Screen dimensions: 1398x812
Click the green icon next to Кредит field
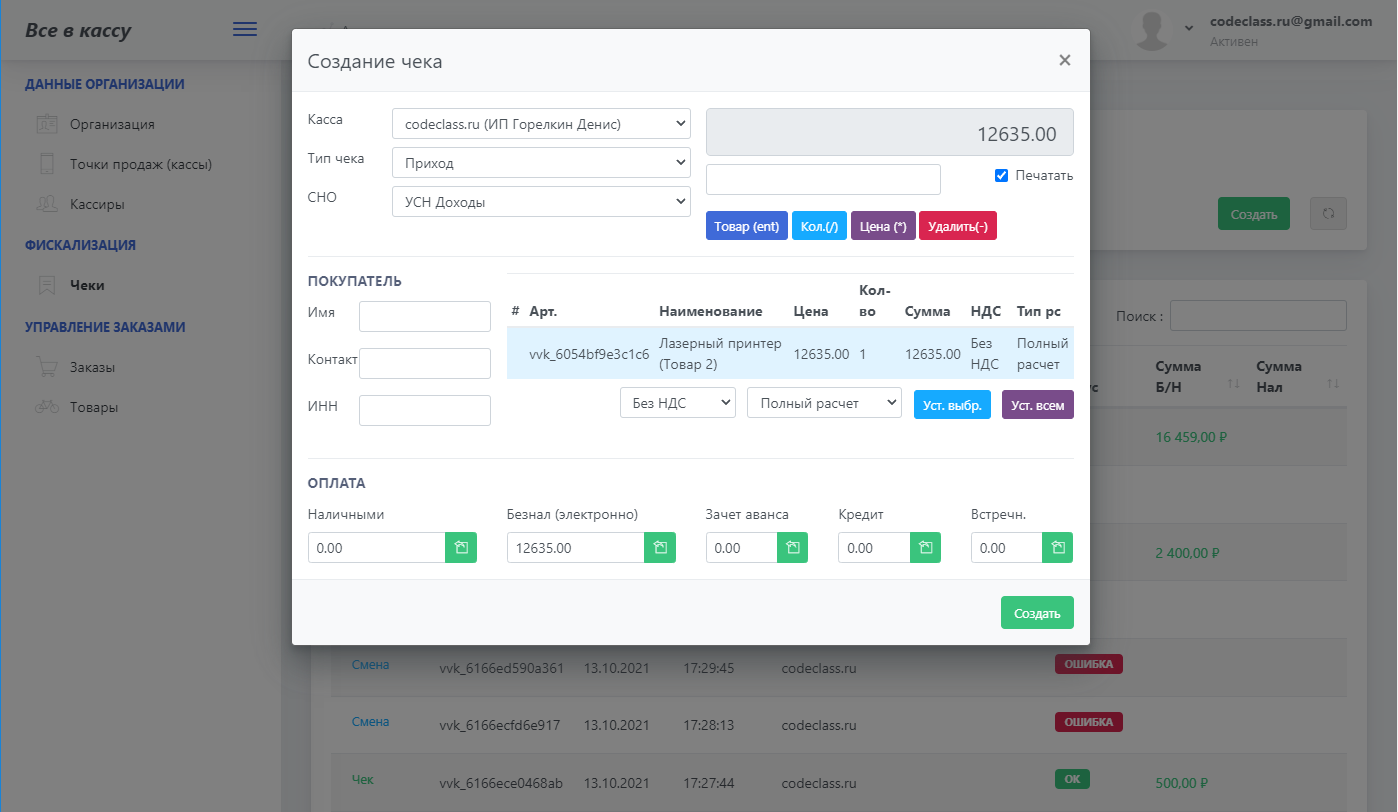pyautogui.click(x=925, y=548)
